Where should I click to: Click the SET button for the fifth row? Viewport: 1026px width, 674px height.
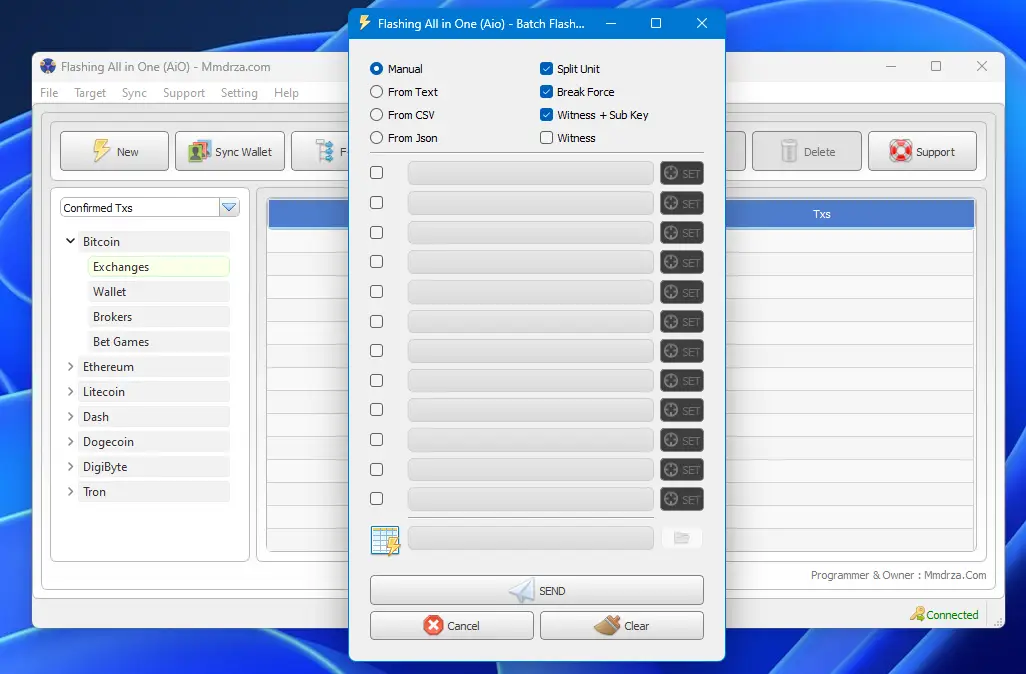682,293
